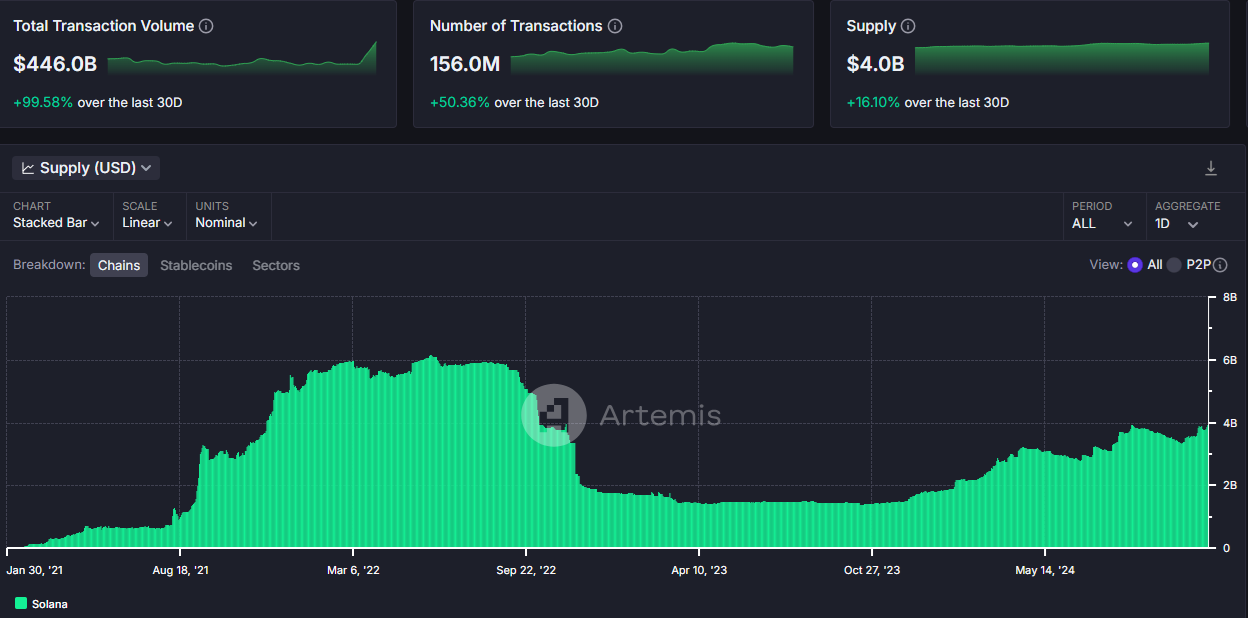This screenshot has width=1248, height=618.
Task: Open the Supply (USD) metric dropdown
Action: click(x=86, y=168)
